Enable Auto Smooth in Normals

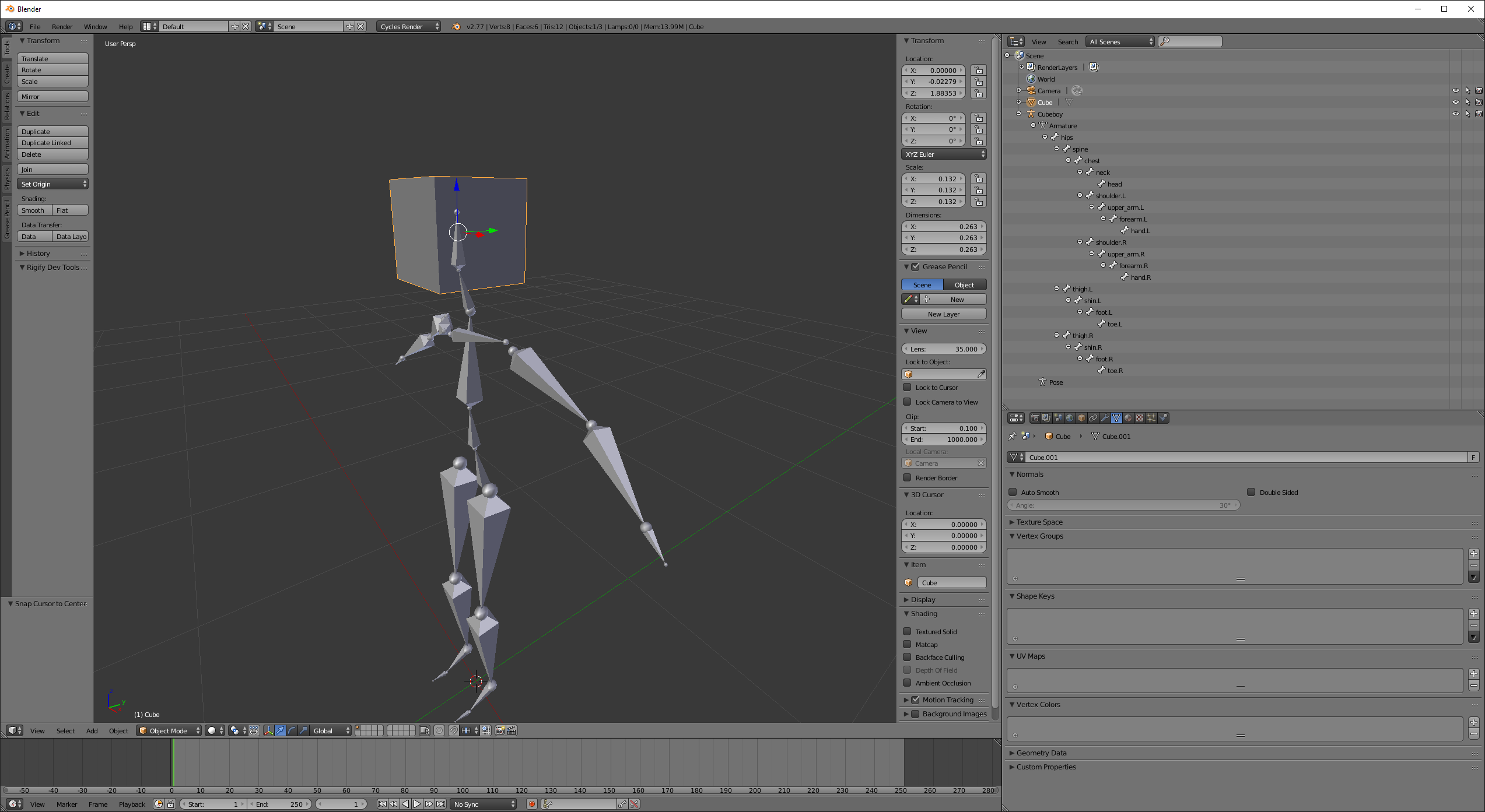[1013, 492]
